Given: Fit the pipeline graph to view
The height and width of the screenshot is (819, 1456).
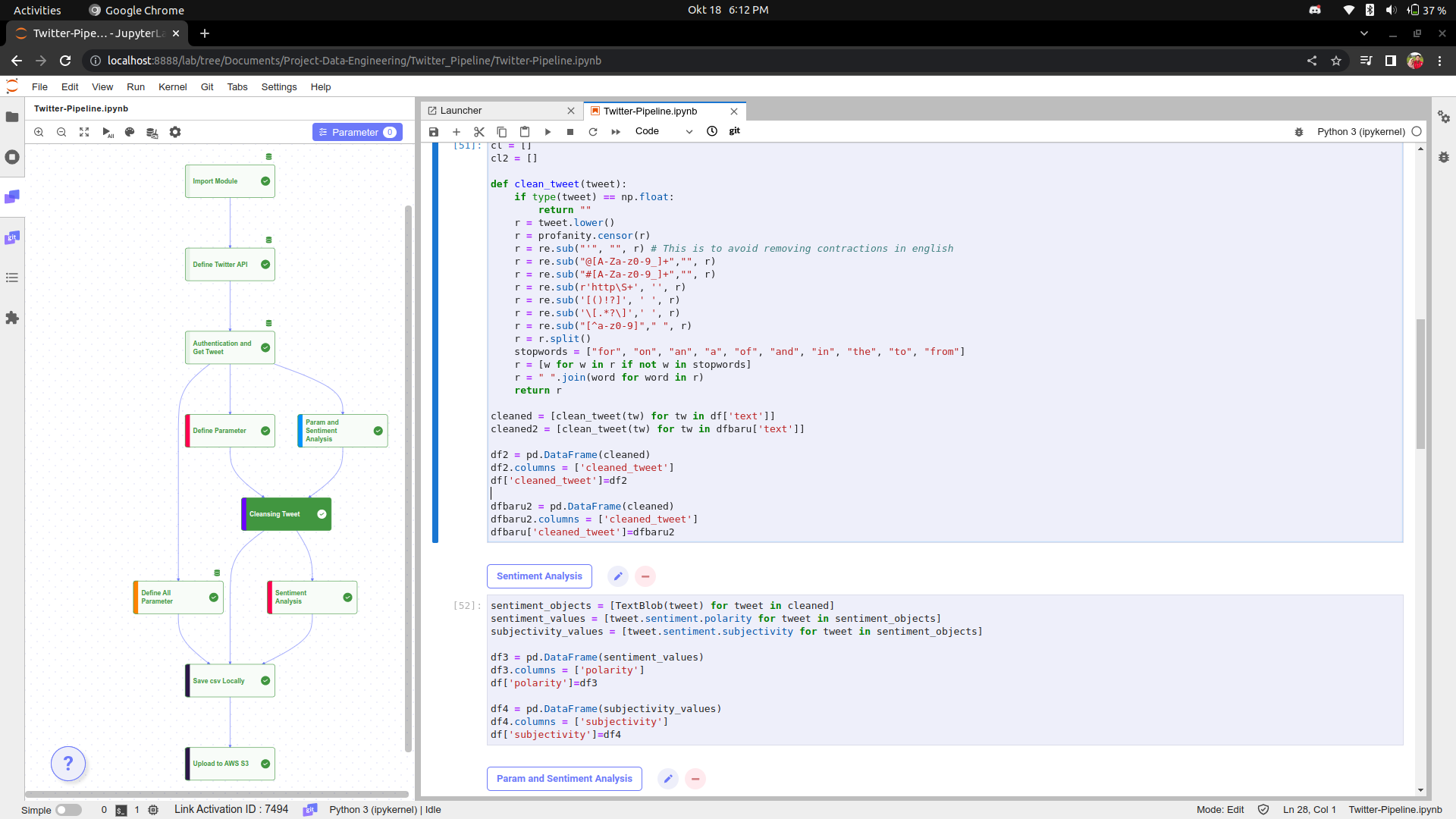Looking at the screenshot, I should pyautogui.click(x=84, y=132).
